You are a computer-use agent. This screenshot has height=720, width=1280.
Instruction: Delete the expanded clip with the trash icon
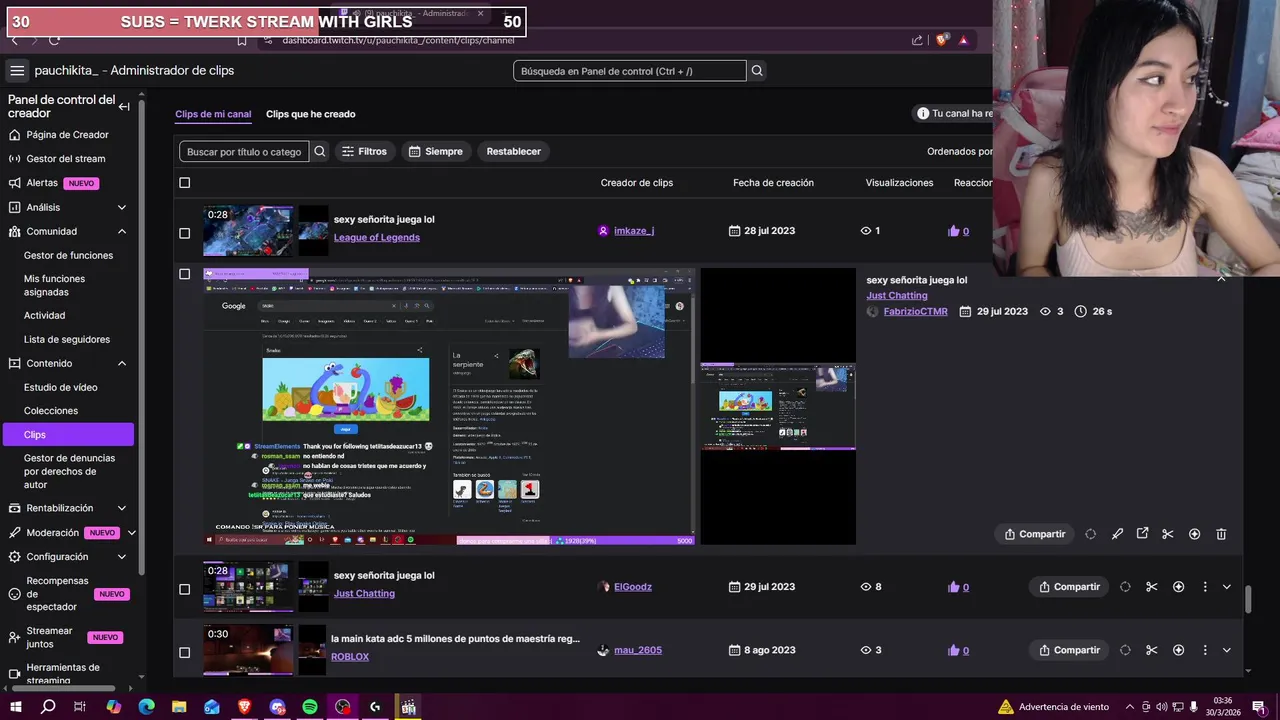tap(1221, 534)
